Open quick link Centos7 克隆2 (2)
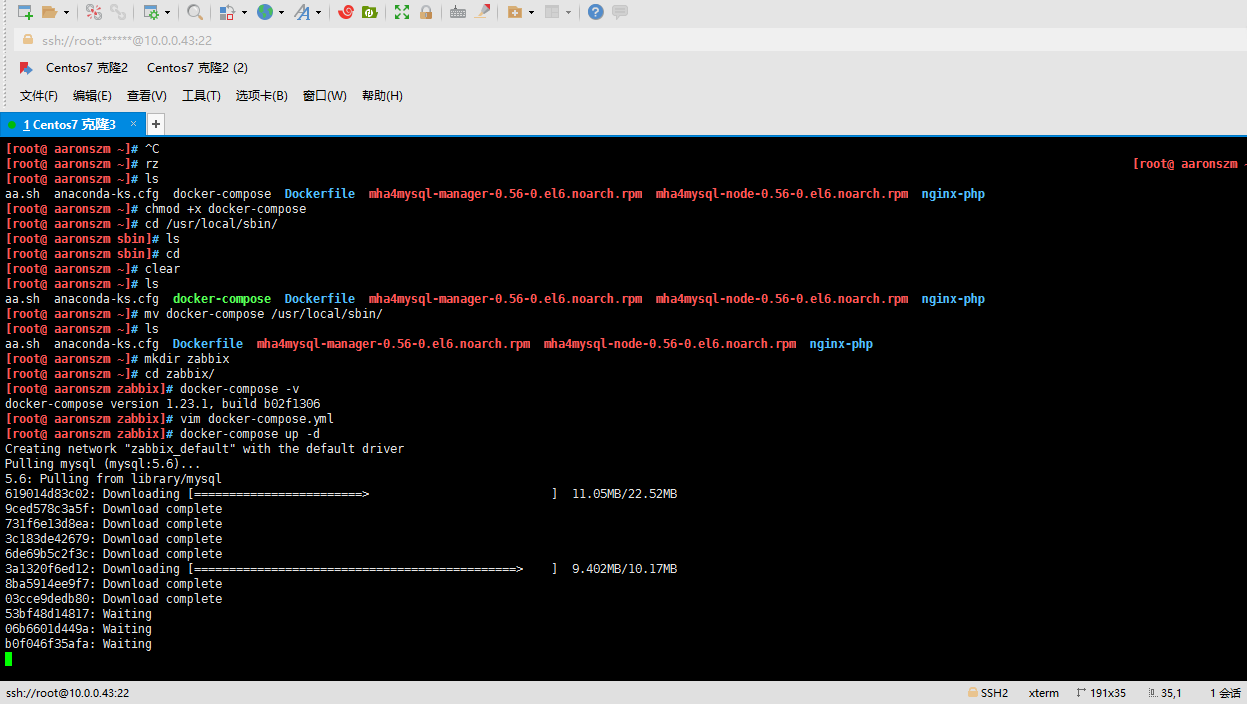The image size is (1247, 704). pos(197,68)
